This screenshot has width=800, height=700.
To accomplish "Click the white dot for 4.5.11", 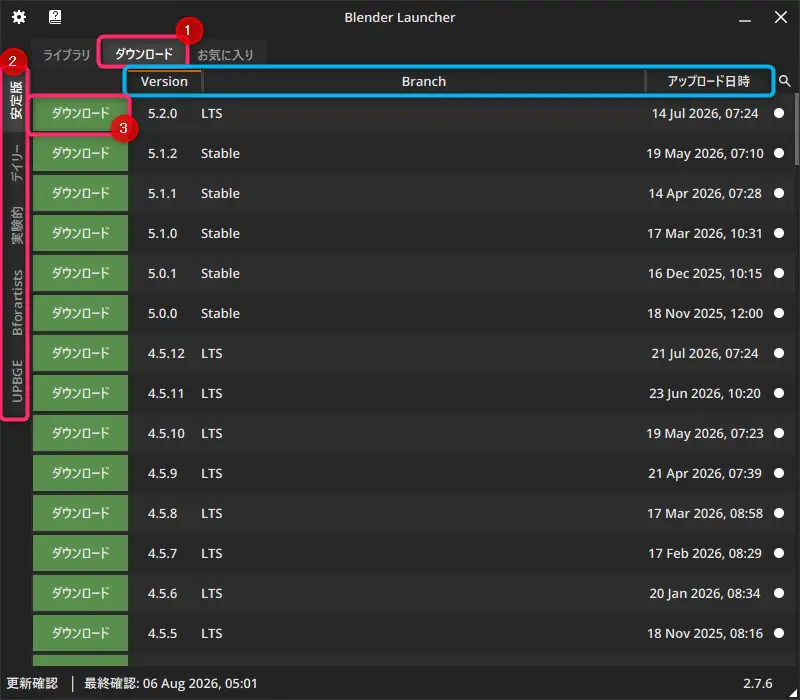I will (779, 393).
